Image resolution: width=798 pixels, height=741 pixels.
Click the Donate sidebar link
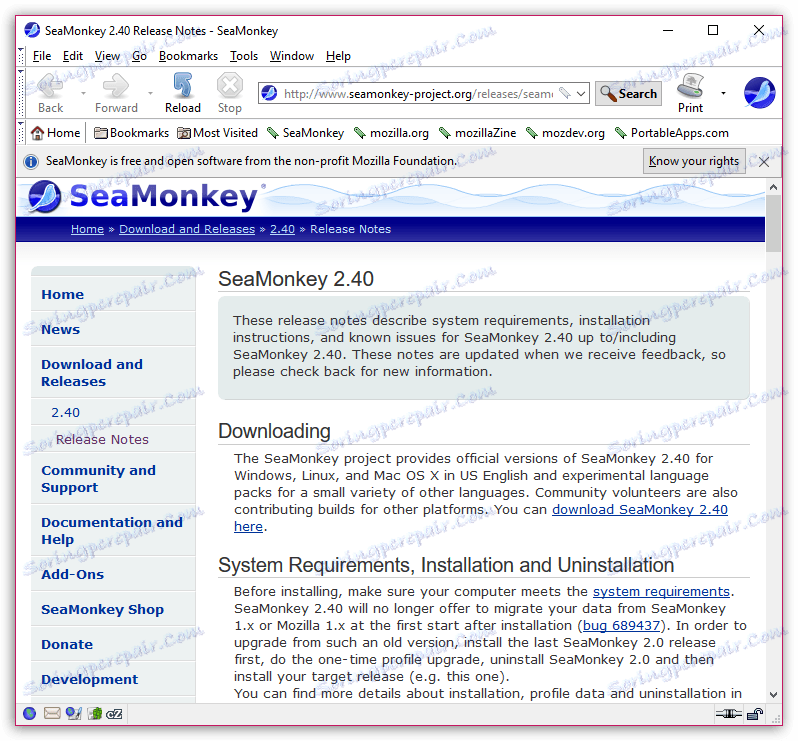click(x=67, y=644)
